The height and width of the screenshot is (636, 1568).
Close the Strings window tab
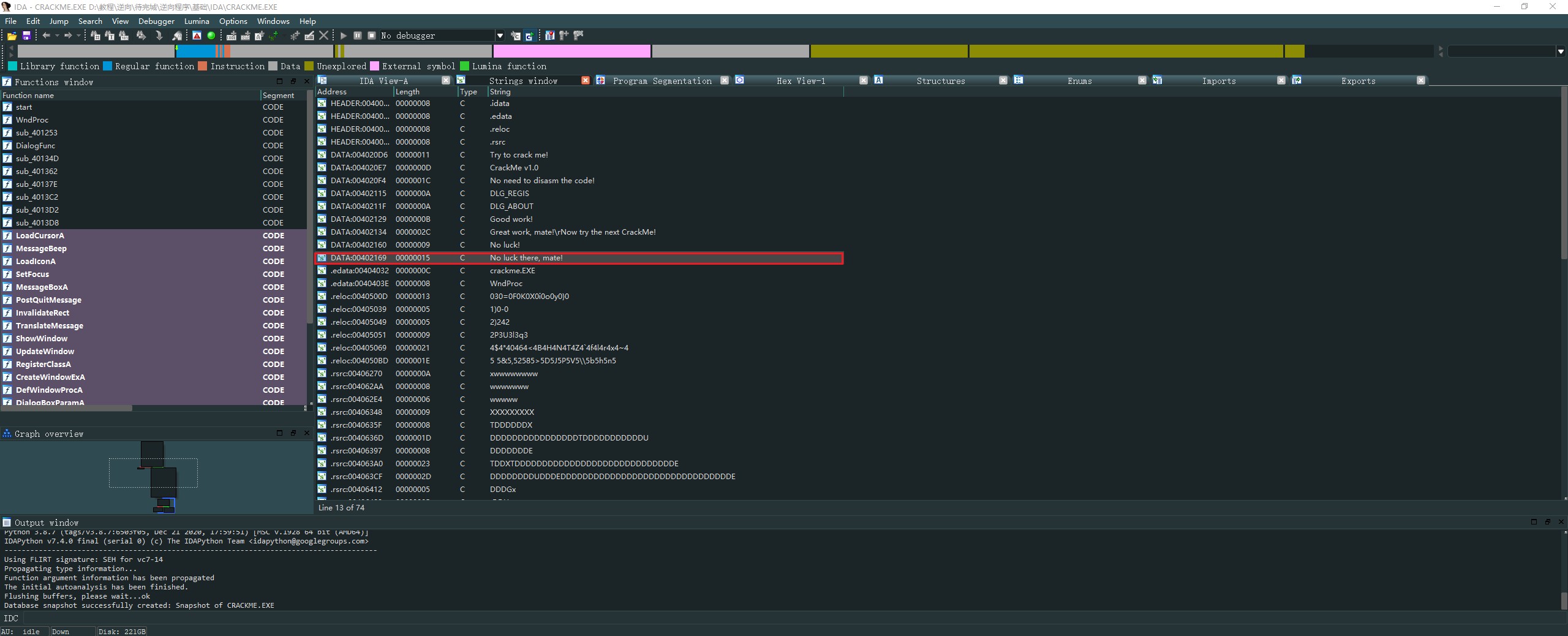(x=585, y=80)
